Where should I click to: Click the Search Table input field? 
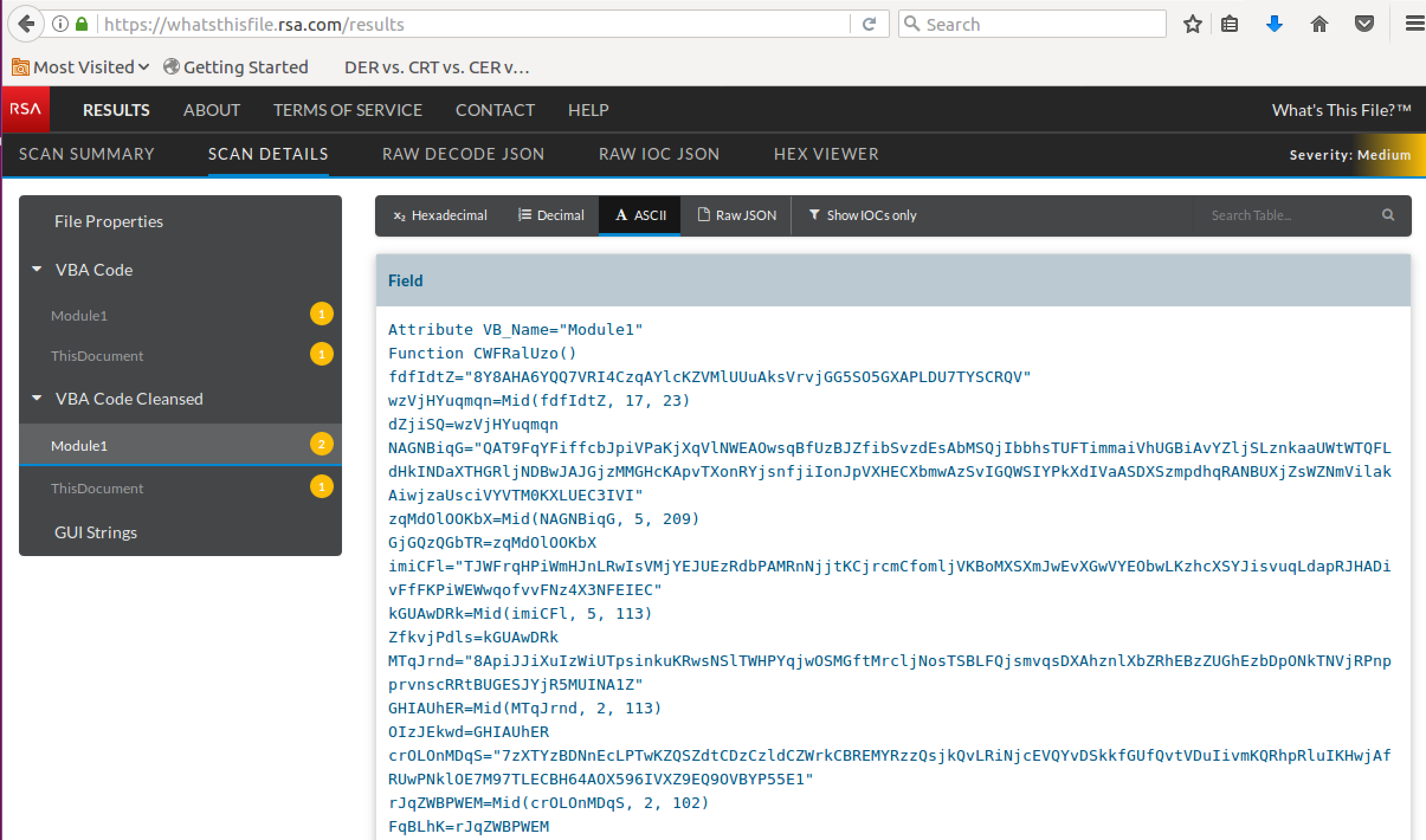pos(1284,215)
